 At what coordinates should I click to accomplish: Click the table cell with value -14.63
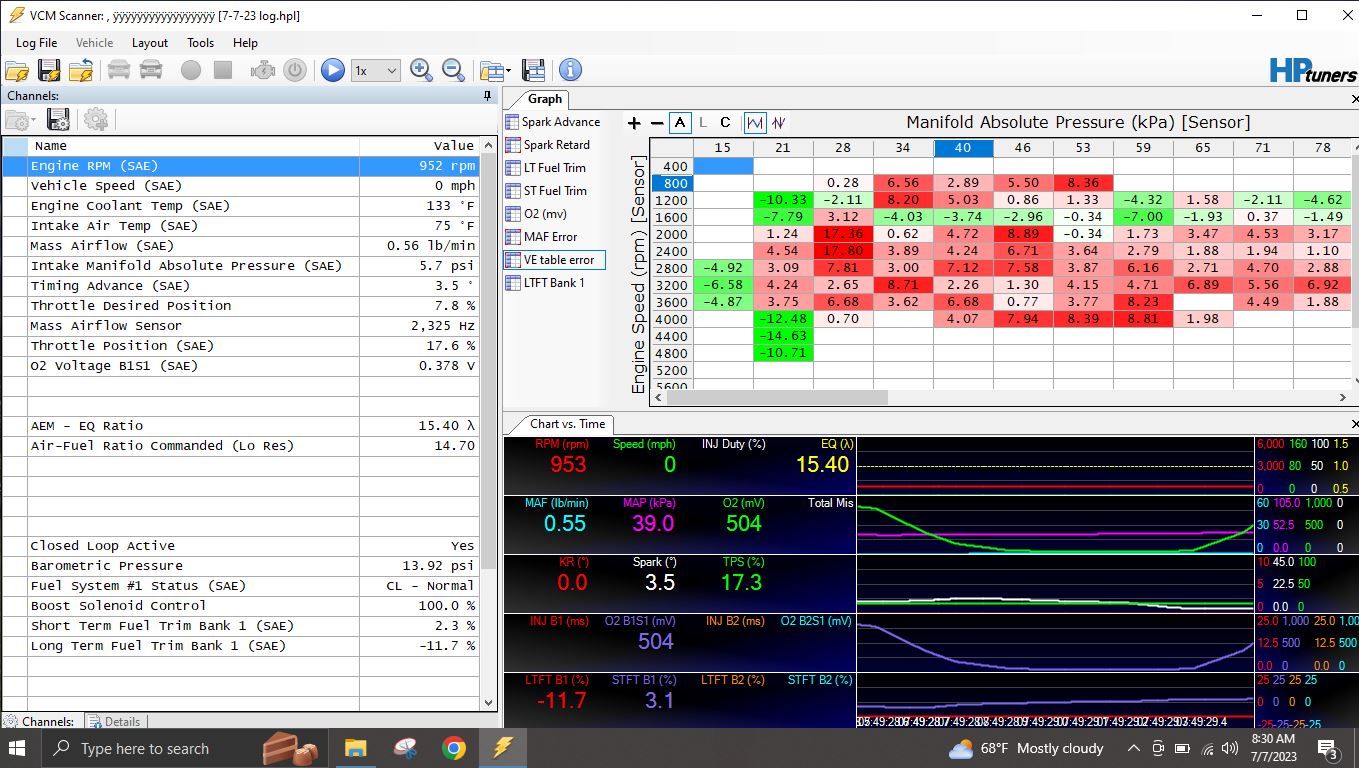pyautogui.click(x=783, y=336)
